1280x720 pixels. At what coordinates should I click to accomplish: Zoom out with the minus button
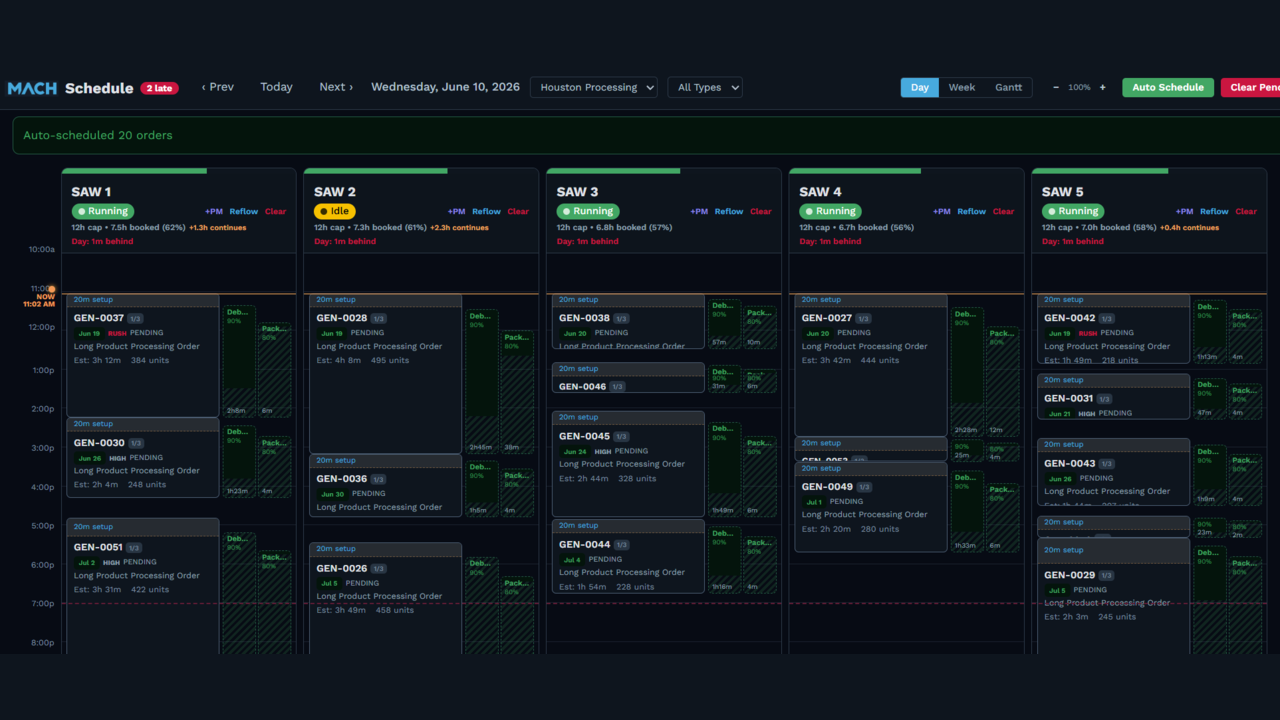(x=1056, y=87)
